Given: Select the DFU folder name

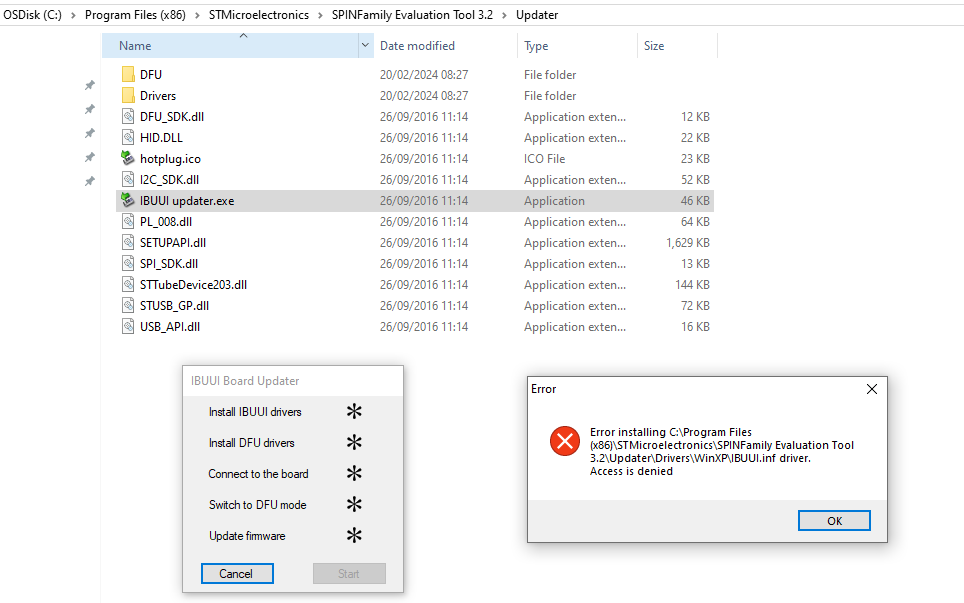Looking at the screenshot, I should tap(151, 74).
